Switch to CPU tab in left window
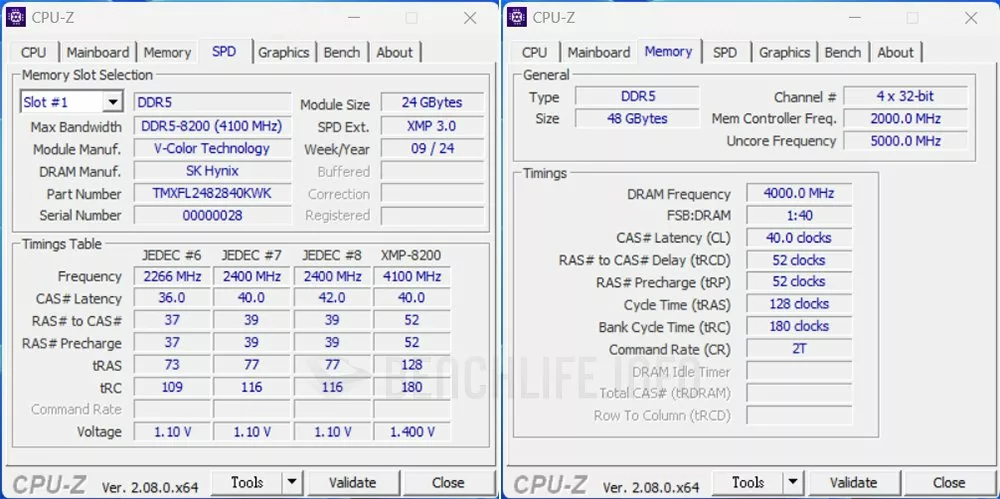This screenshot has width=1000, height=499. pos(33,53)
